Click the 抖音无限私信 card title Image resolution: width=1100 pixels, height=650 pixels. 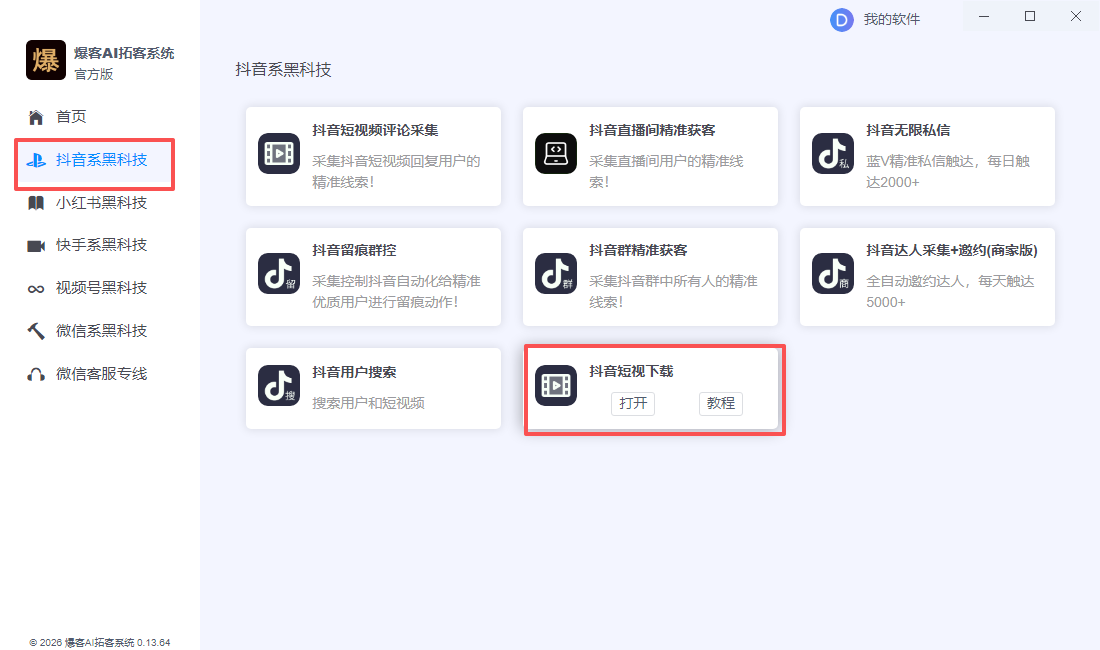[x=908, y=130]
